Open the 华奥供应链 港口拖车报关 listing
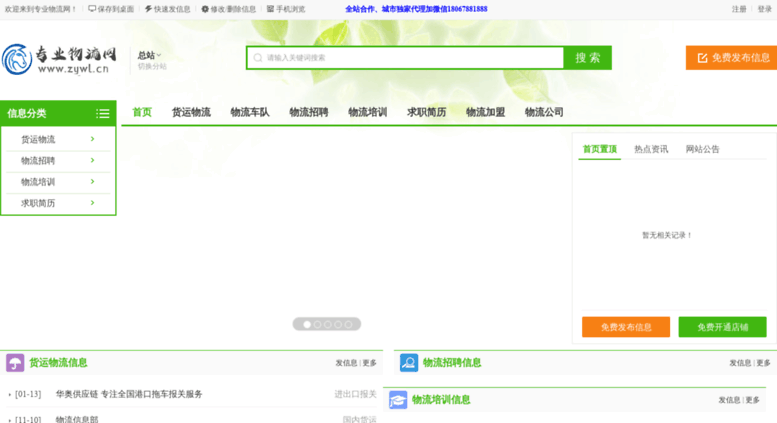 pos(129,394)
